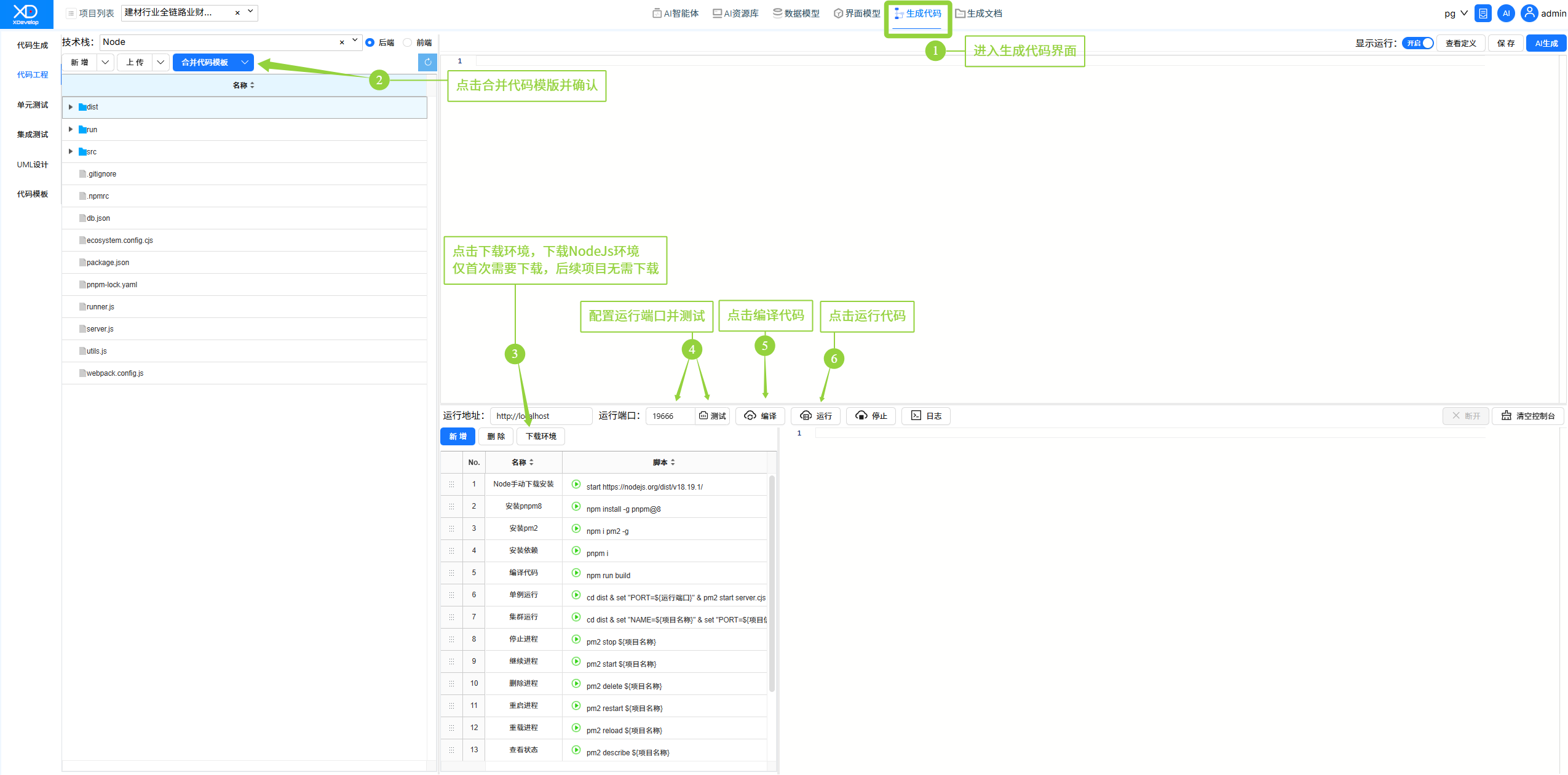1568x775 pixels.
Task: Select the 后端 radio button
Action: [370, 42]
